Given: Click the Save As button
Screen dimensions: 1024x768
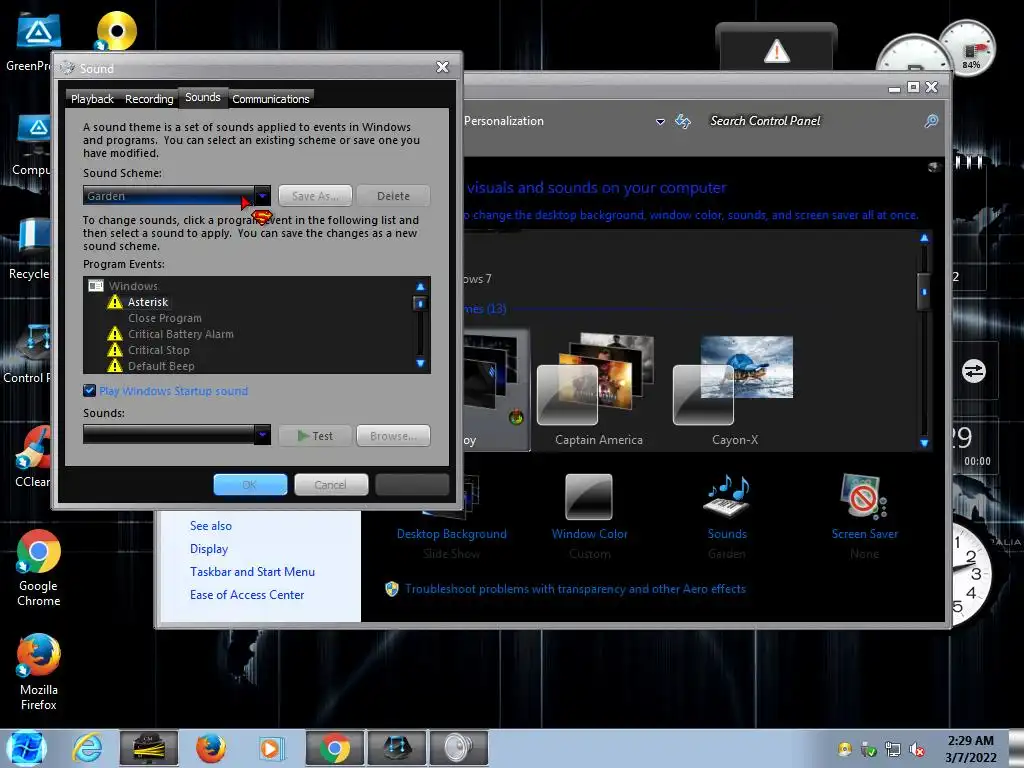Looking at the screenshot, I should (315, 196).
